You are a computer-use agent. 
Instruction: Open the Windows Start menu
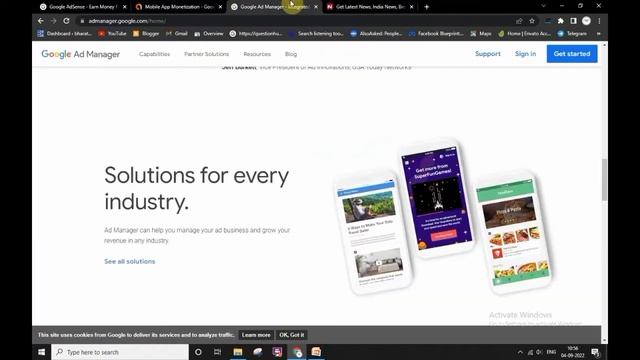[42, 352]
